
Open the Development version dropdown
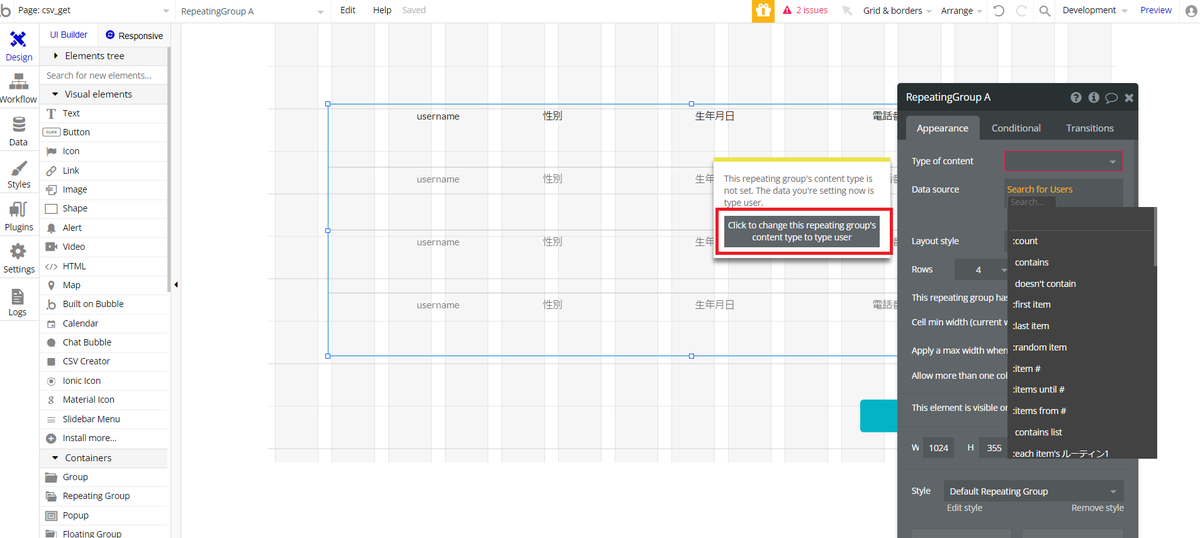(1095, 10)
